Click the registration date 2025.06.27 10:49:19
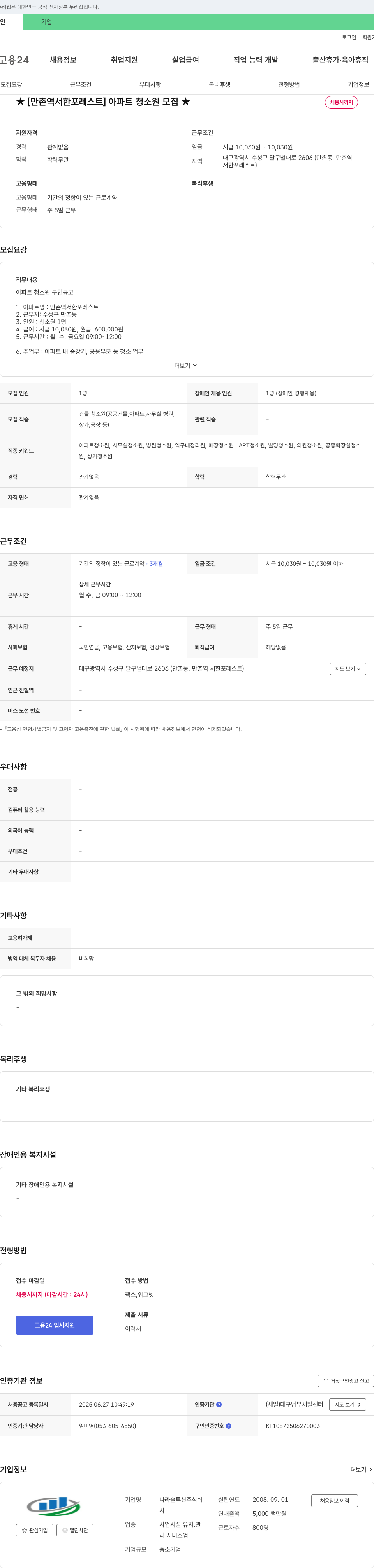The image size is (374, 1568). pyautogui.click(x=106, y=1405)
